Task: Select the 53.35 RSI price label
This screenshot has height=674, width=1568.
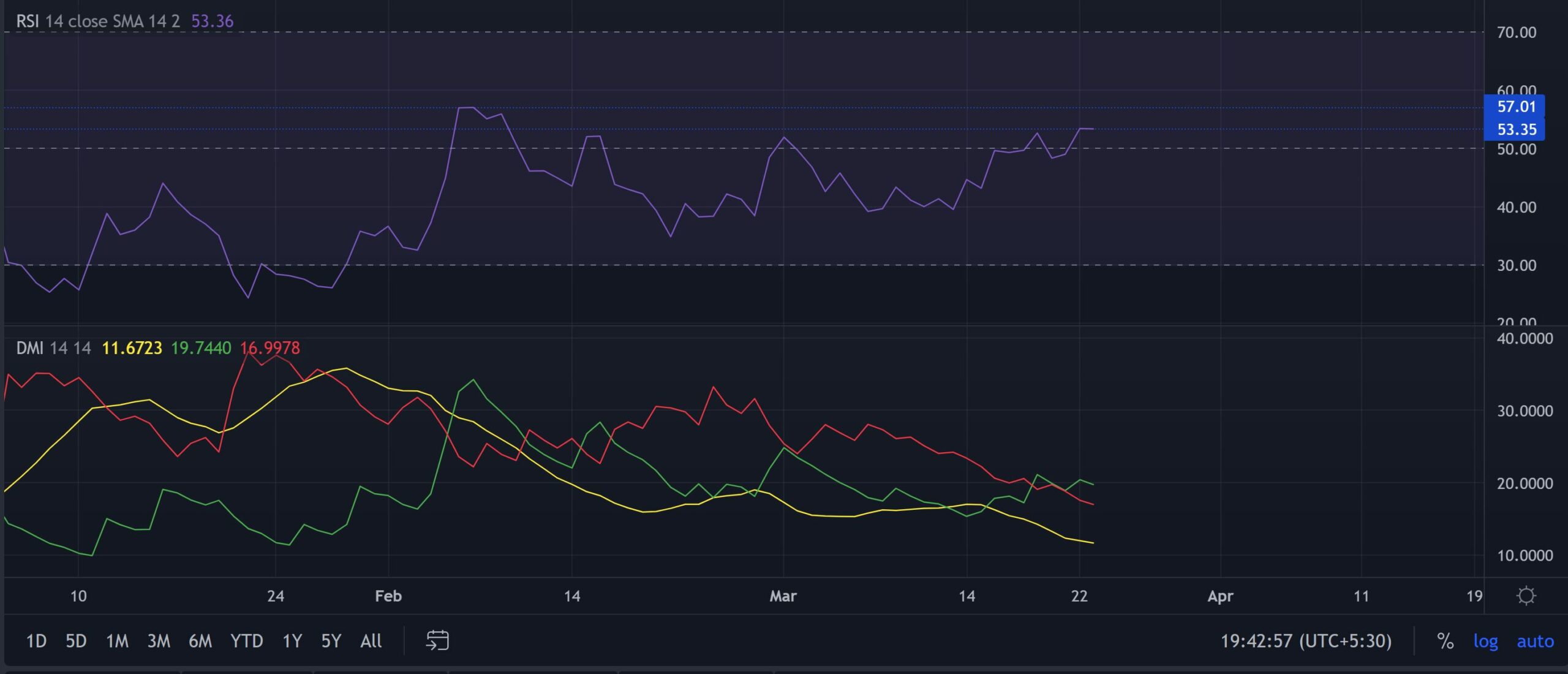Action: (x=1516, y=129)
